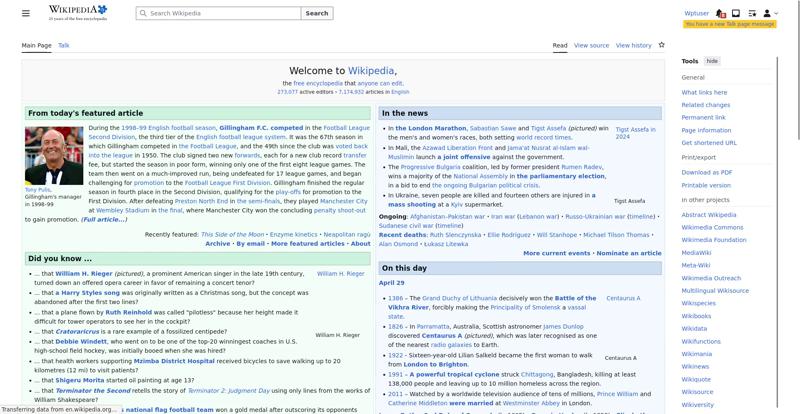Open the watchlist icon in header
The height and width of the screenshot is (414, 800).
point(752,14)
